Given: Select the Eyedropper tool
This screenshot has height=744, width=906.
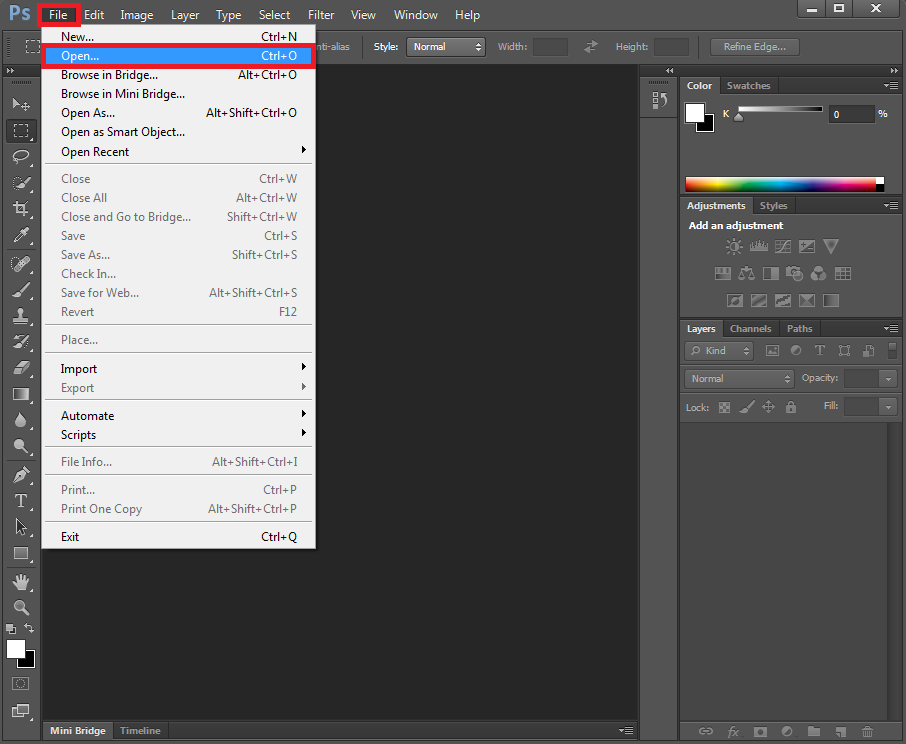Looking at the screenshot, I should 22,236.
